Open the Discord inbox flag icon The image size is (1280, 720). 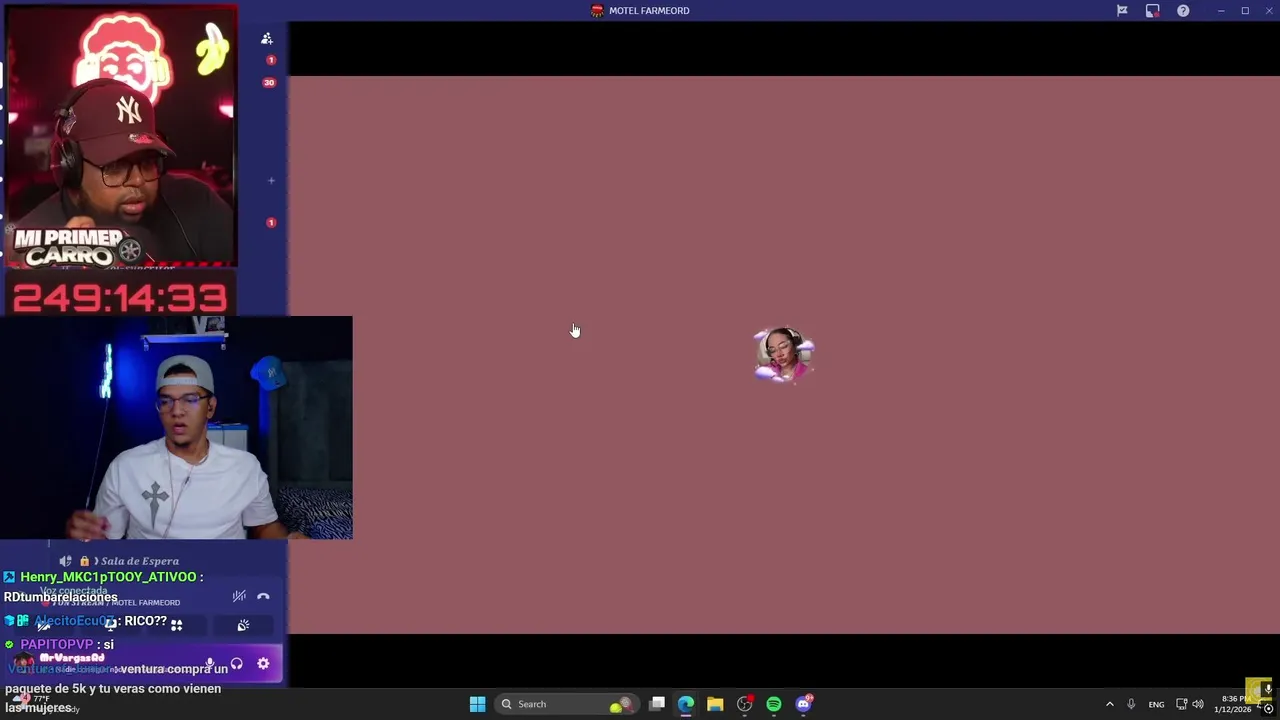pos(1122,11)
